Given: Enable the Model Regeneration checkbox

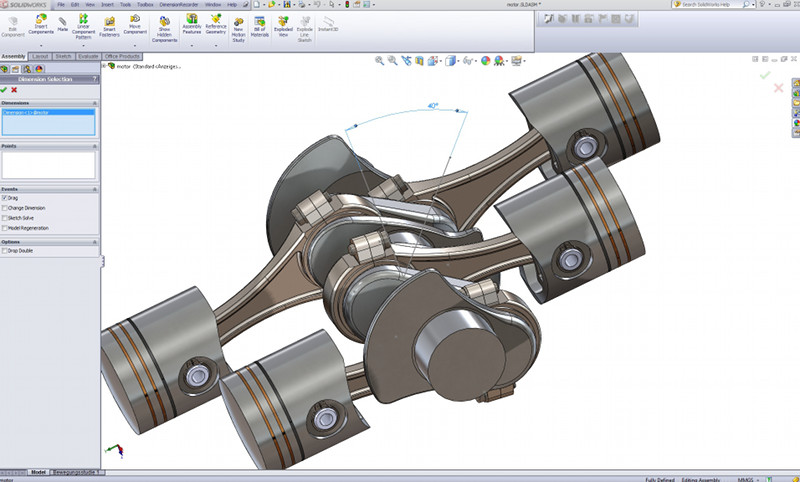Looking at the screenshot, I should pos(5,228).
